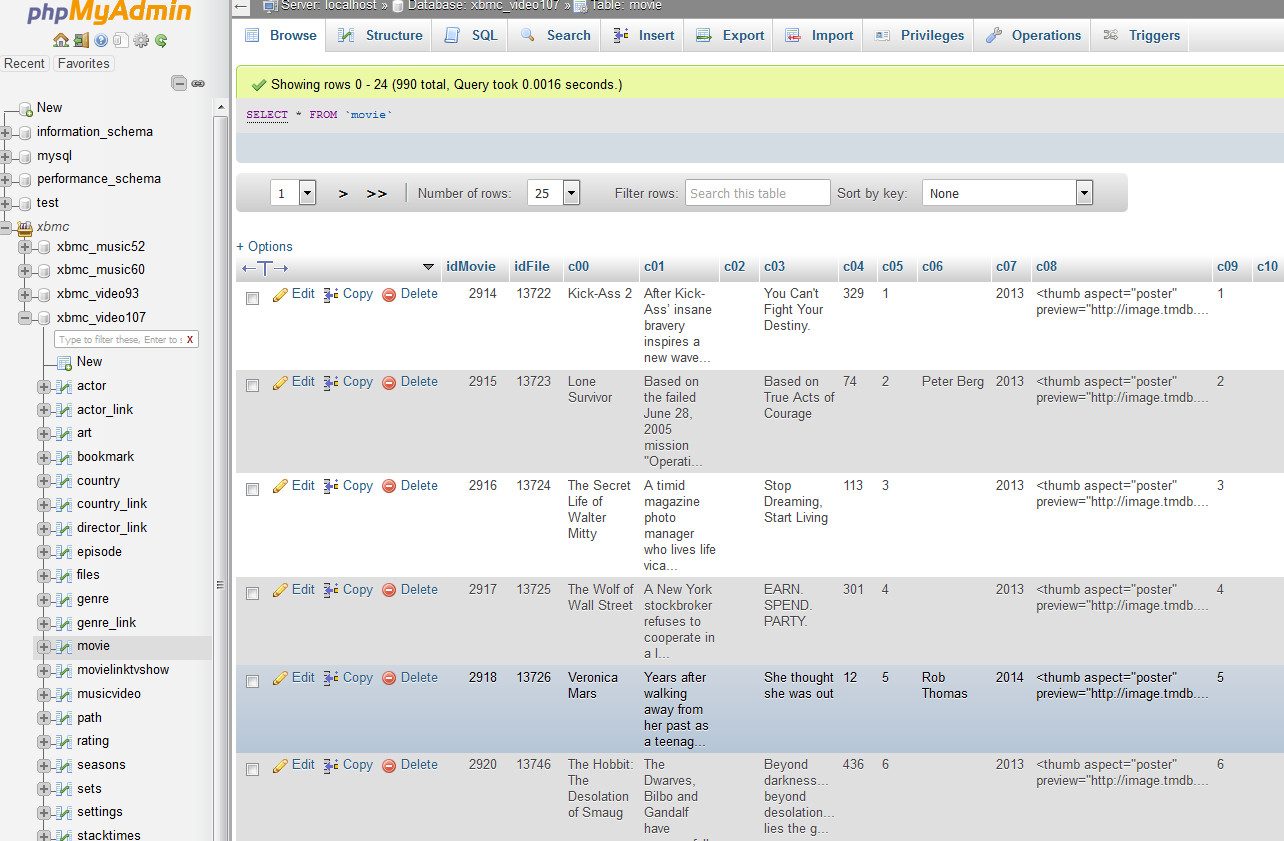This screenshot has width=1284, height=841.
Task: Check the Lone Survivor row checkbox
Action: click(253, 386)
